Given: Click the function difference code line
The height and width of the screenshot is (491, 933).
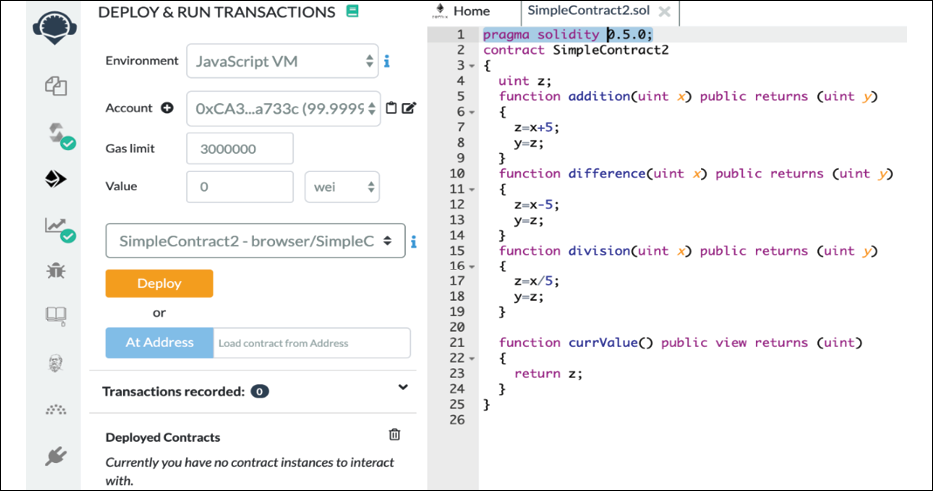Looking at the screenshot, I should (696, 174).
